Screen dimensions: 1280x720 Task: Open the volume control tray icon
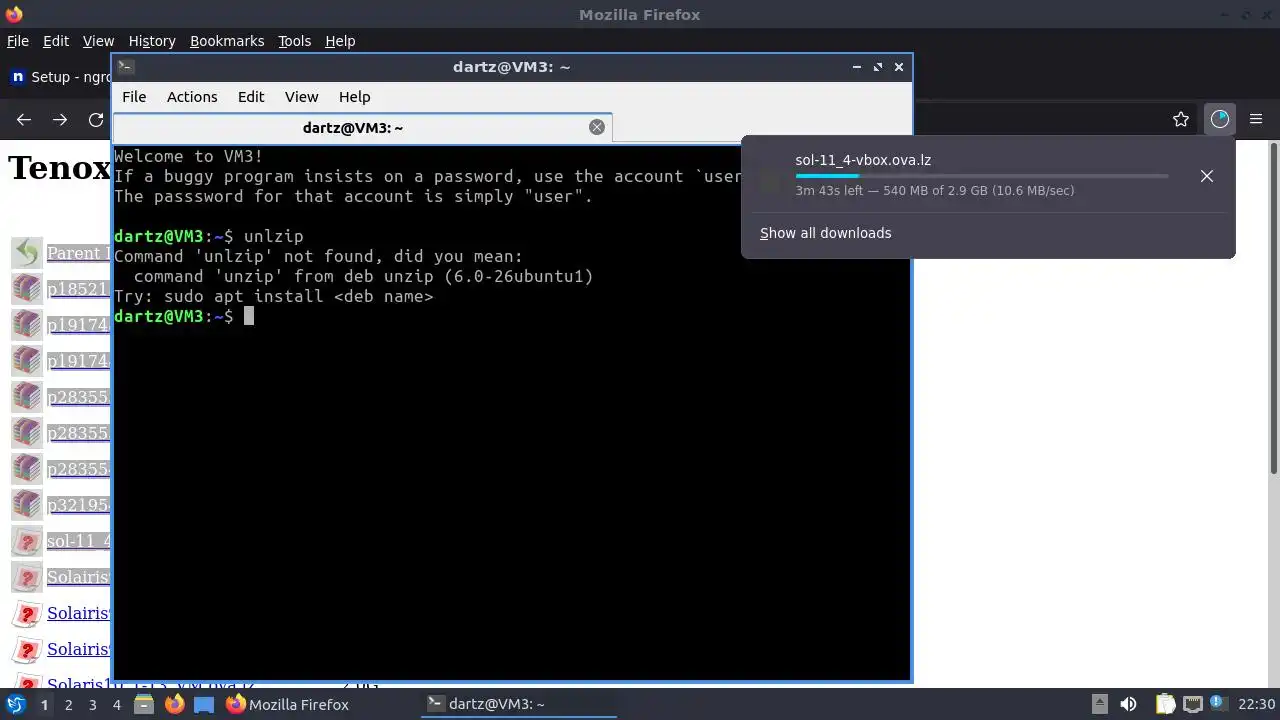pos(1128,704)
